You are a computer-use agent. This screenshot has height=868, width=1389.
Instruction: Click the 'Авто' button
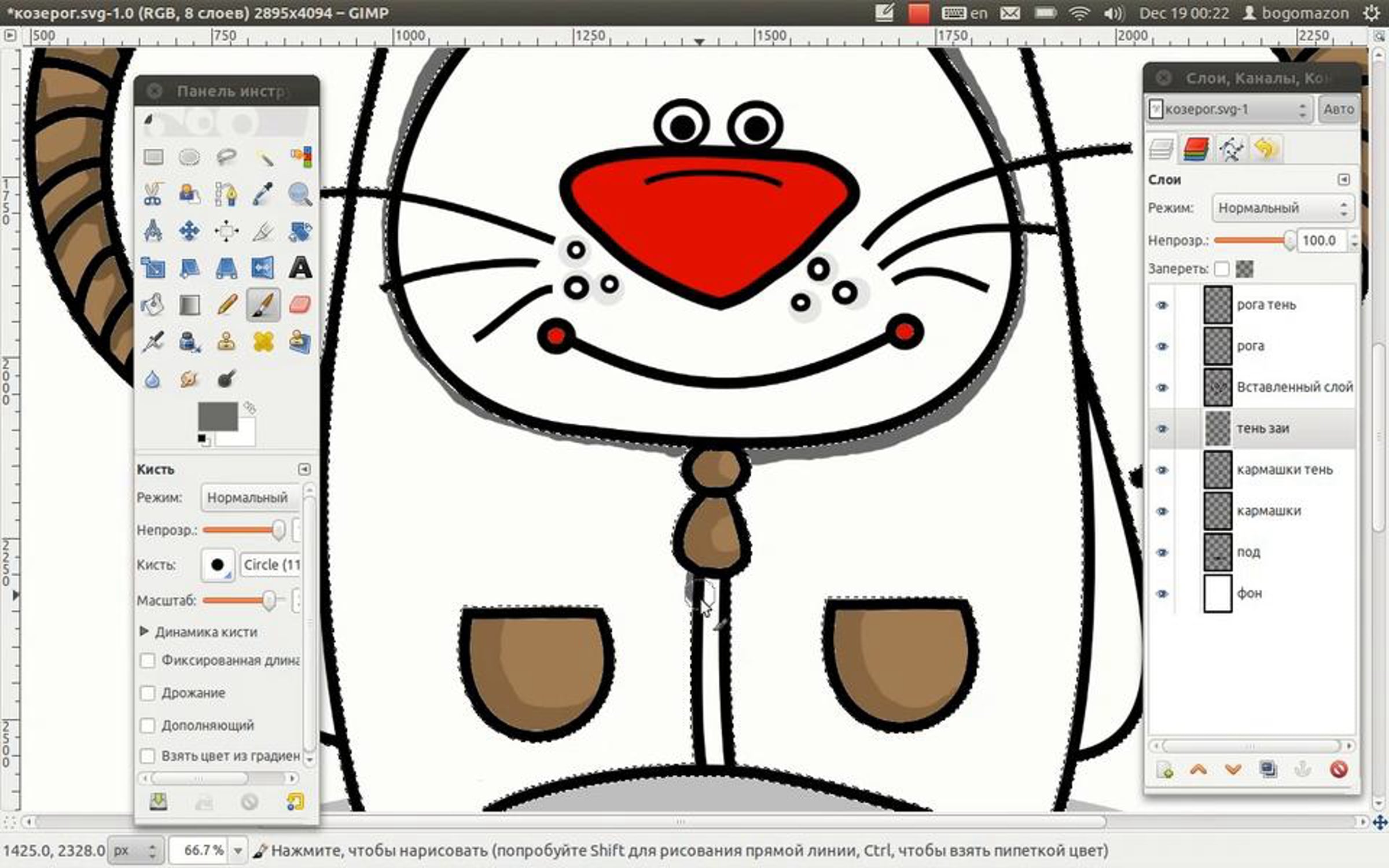click(x=1338, y=109)
